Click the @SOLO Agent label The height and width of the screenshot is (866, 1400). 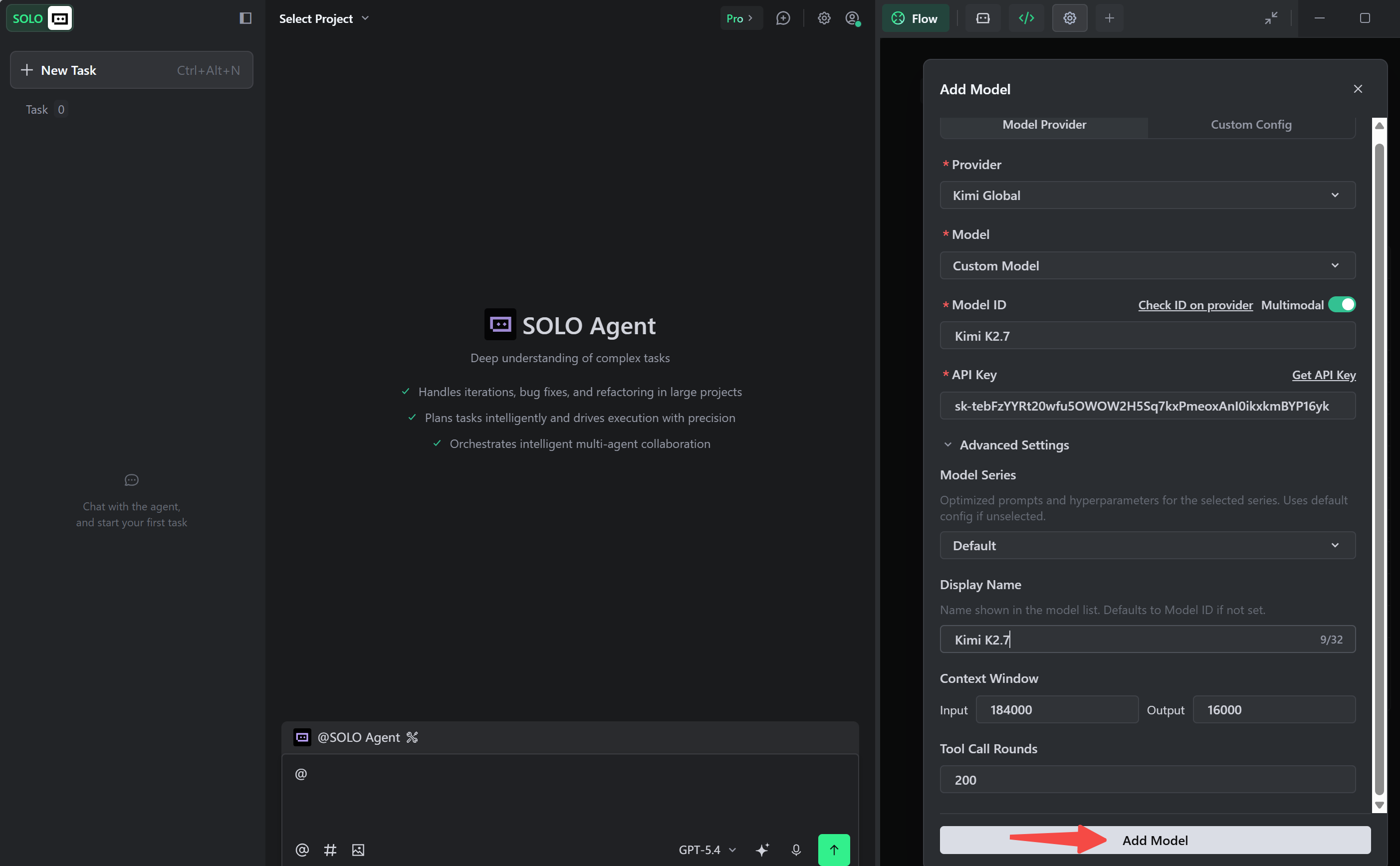tap(359, 737)
